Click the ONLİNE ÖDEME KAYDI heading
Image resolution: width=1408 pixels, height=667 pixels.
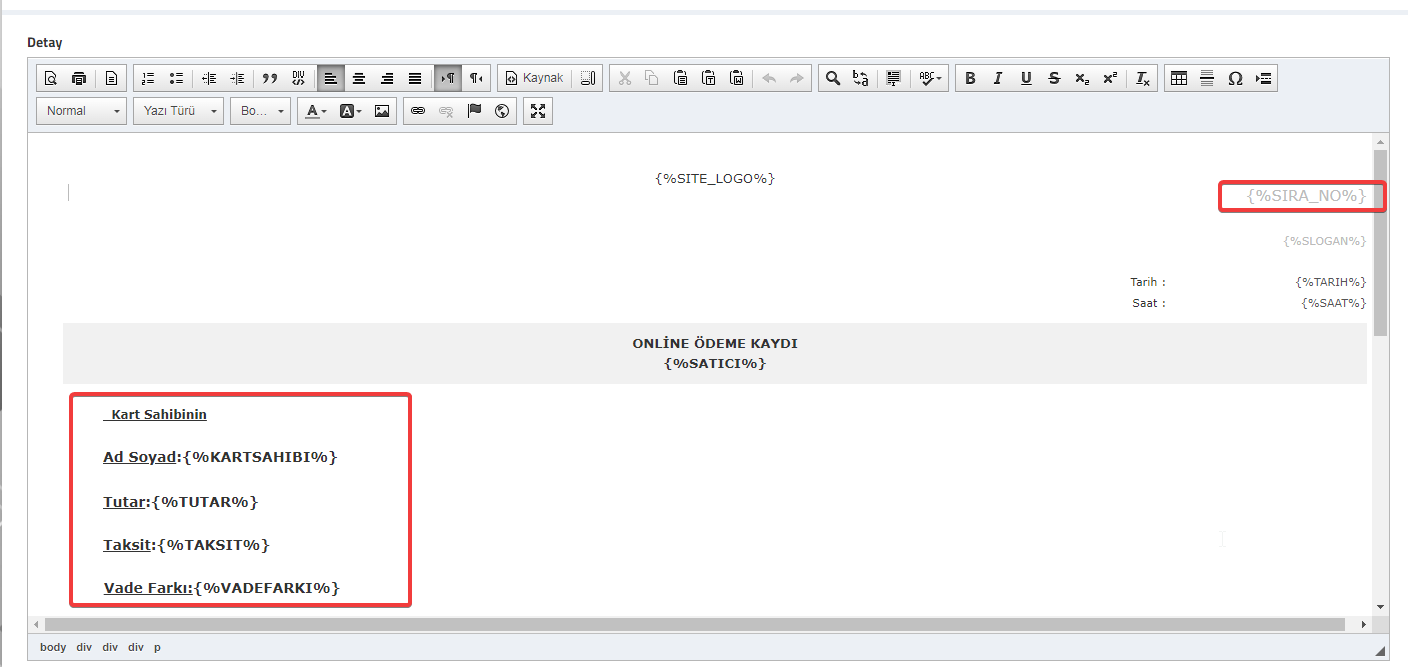coord(715,343)
